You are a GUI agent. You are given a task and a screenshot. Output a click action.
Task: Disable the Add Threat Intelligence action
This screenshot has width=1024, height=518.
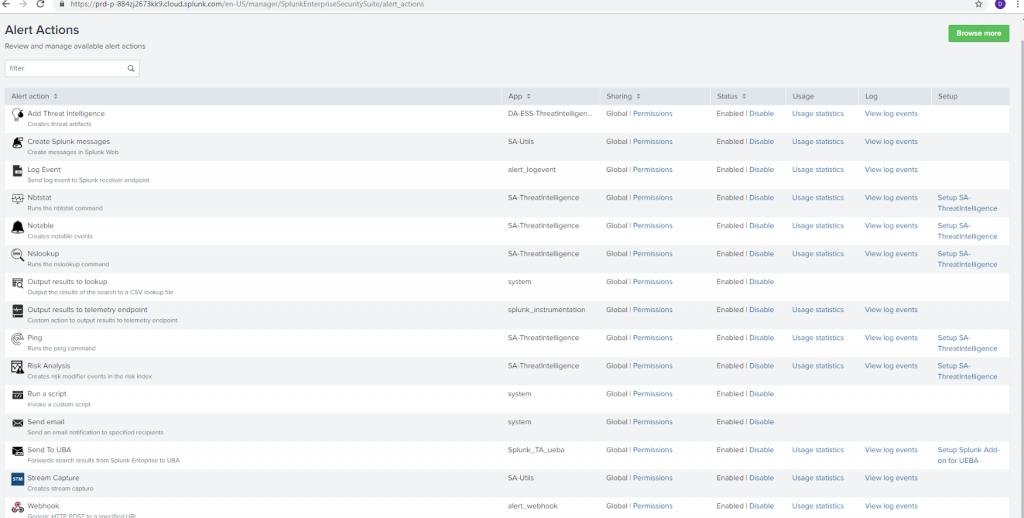(761, 114)
